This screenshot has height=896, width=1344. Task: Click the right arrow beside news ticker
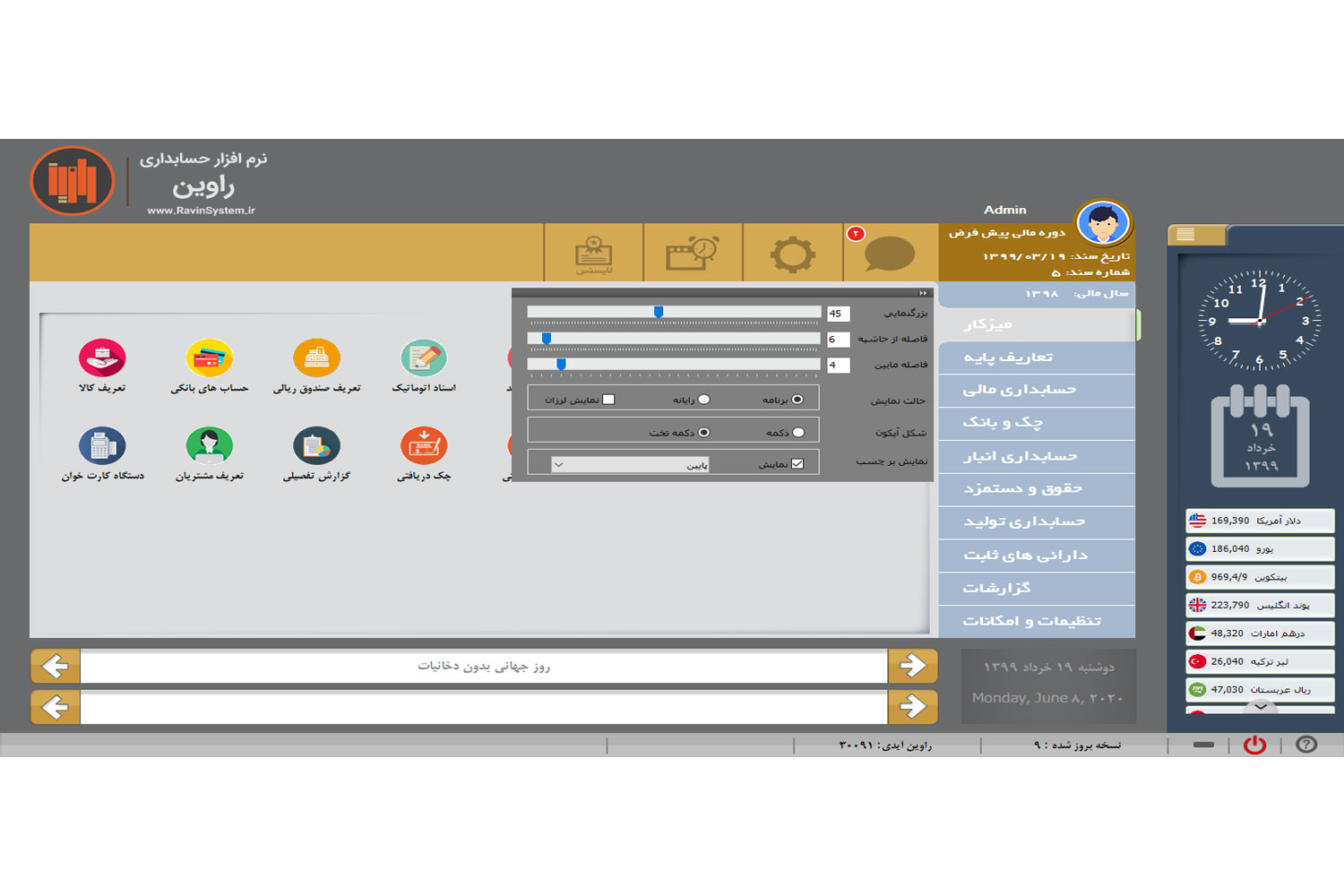pyautogui.click(x=912, y=666)
